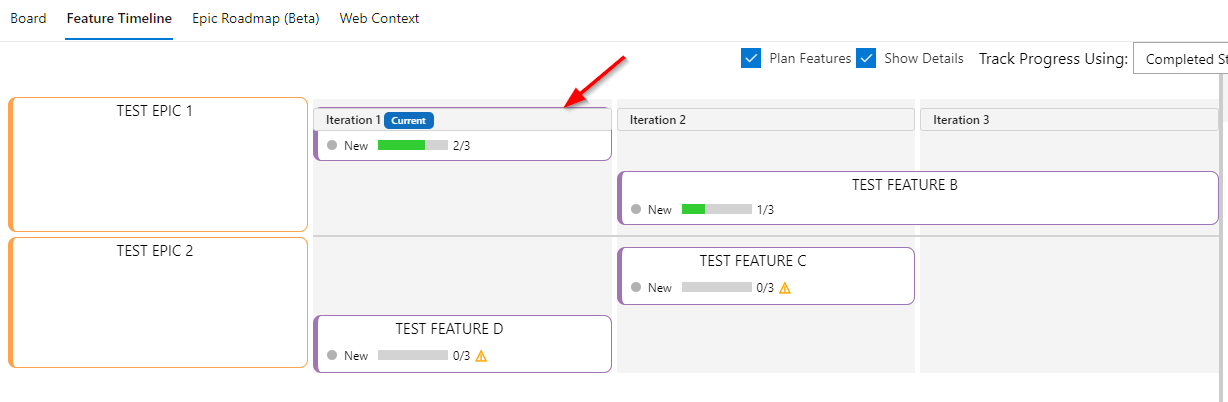The image size is (1228, 402).
Task: Select the Feature Timeline tab
Action: [119, 18]
